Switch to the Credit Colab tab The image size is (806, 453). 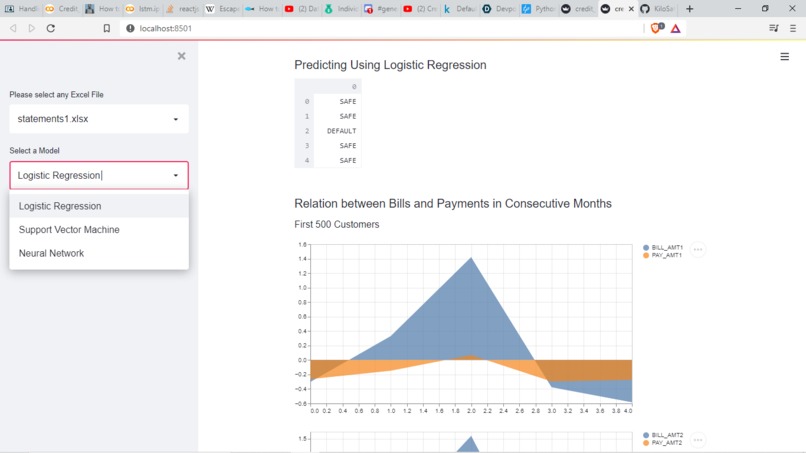tap(61, 9)
